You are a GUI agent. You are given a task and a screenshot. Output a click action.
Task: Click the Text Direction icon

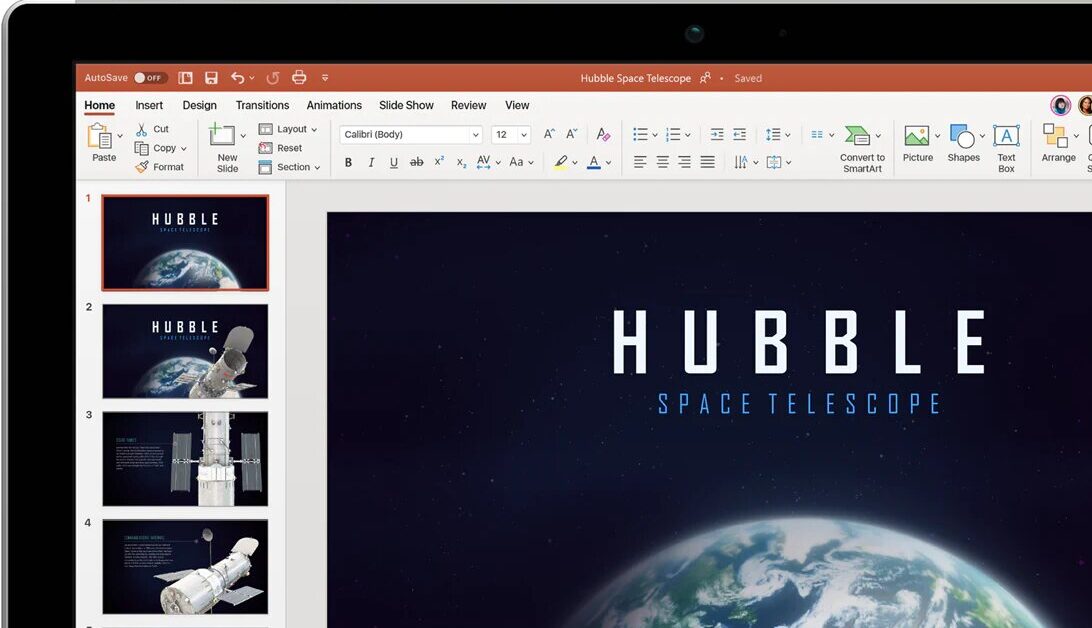[740, 162]
